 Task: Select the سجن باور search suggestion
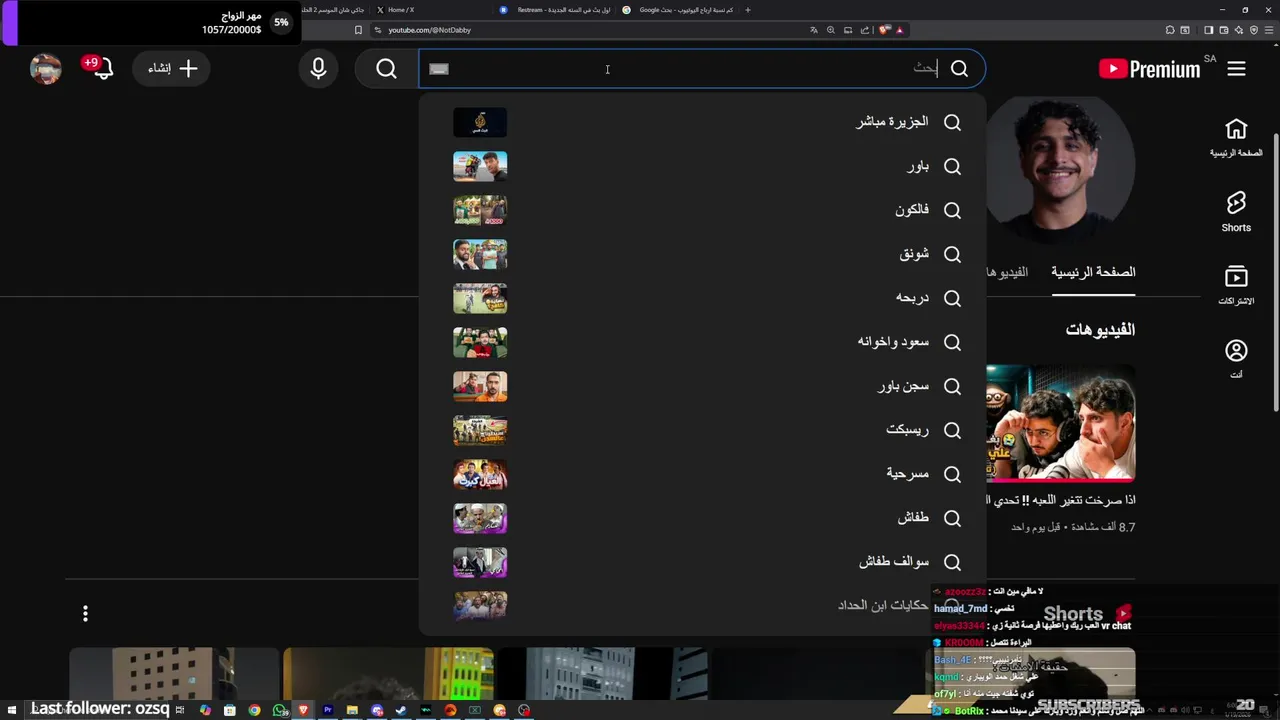click(x=702, y=386)
